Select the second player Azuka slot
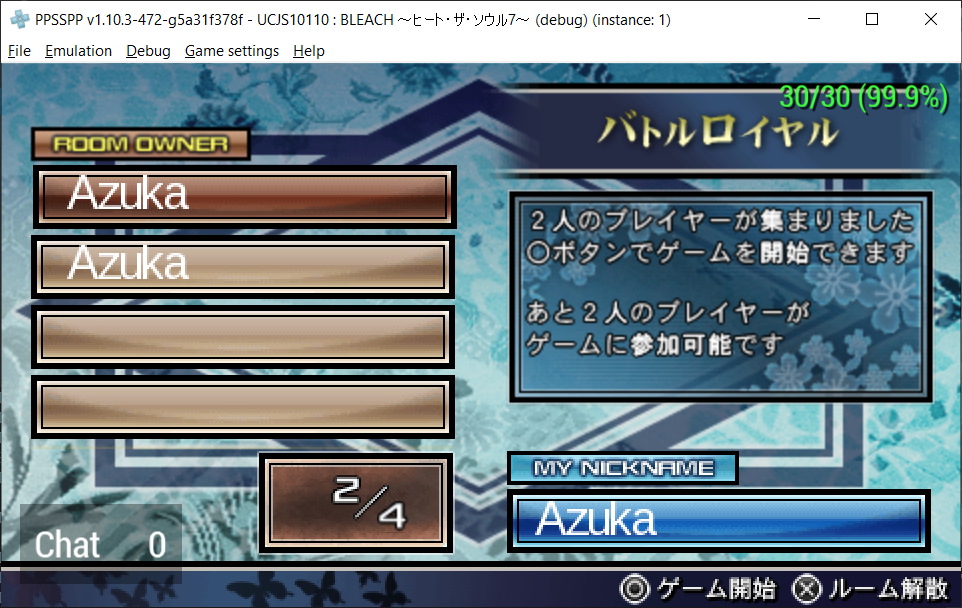Screen dimensions: 962x608 (243, 266)
